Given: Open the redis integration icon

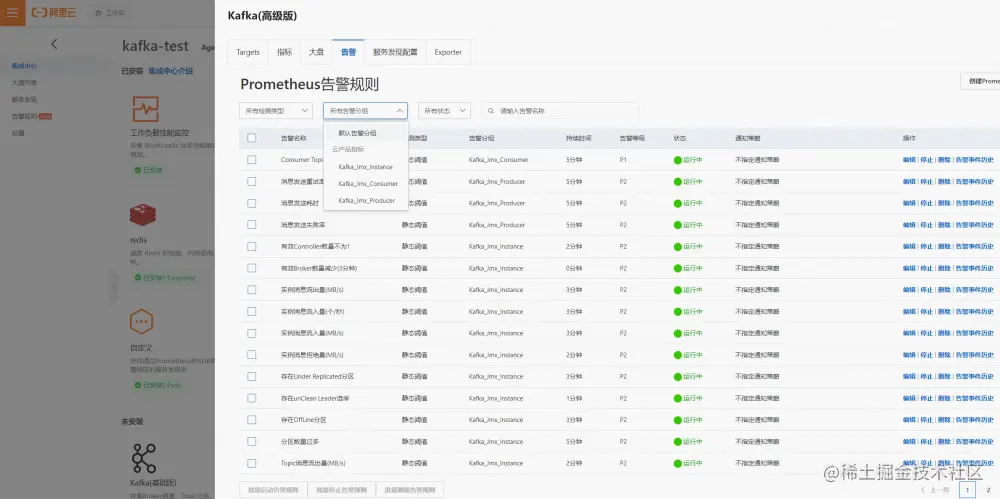Looking at the screenshot, I should [143, 217].
